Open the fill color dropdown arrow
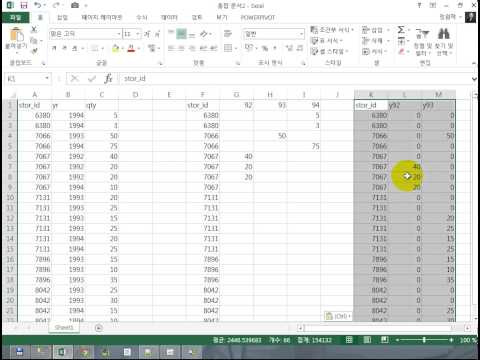This screenshot has width=480, height=360. tap(122, 49)
